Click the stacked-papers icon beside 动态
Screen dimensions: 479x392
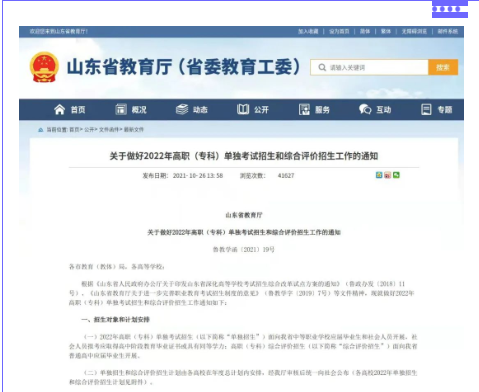[182, 109]
